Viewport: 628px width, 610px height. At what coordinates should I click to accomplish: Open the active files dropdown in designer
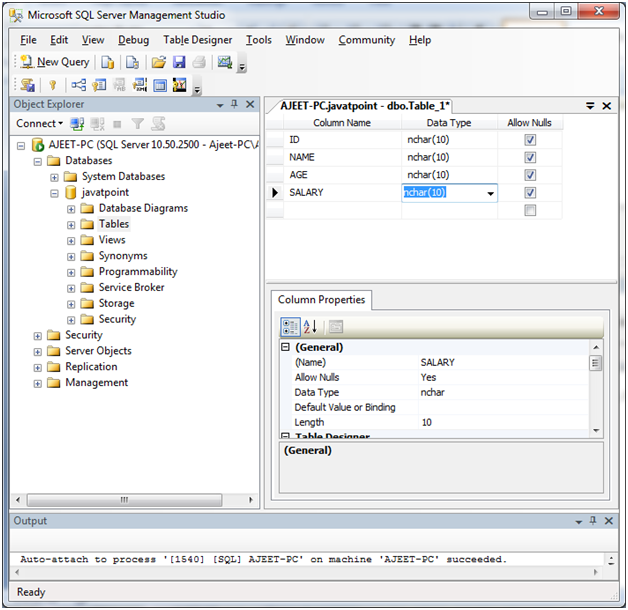coord(590,106)
